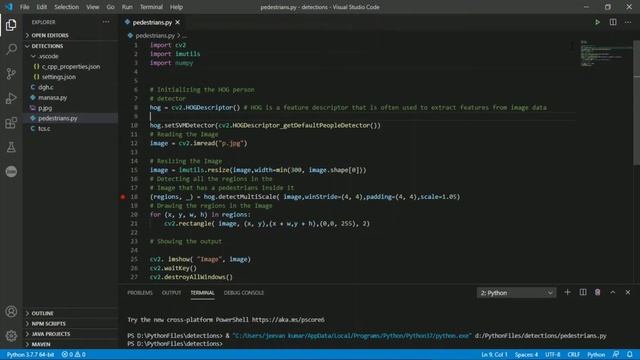Open the Accounts menu icon
640x360 pixels.
[11, 312]
